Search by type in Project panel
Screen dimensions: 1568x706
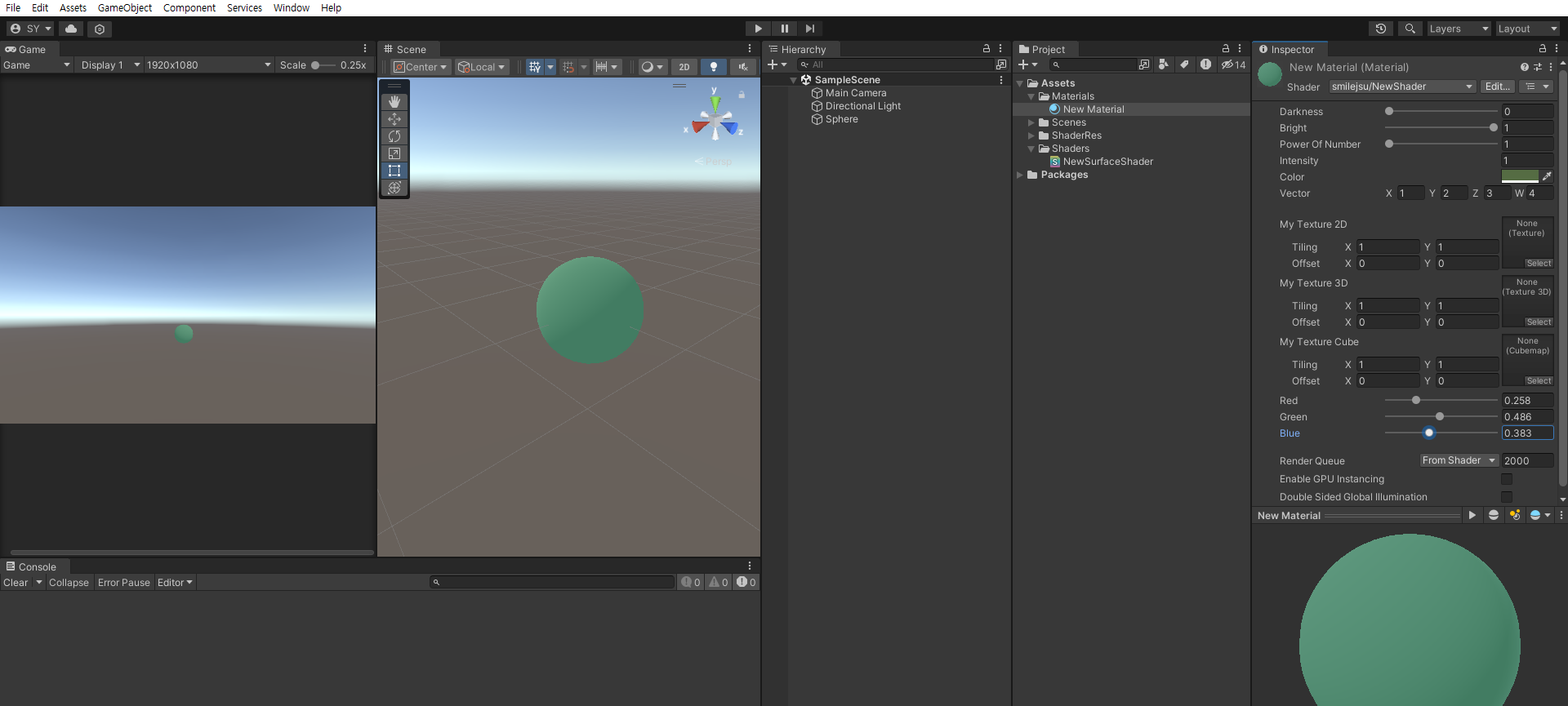tap(1164, 64)
